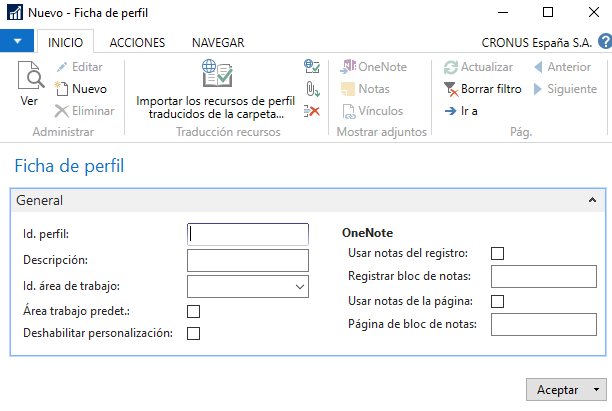Click the Ver magnifier page icon
The width and height of the screenshot is (612, 411).
tap(30, 75)
